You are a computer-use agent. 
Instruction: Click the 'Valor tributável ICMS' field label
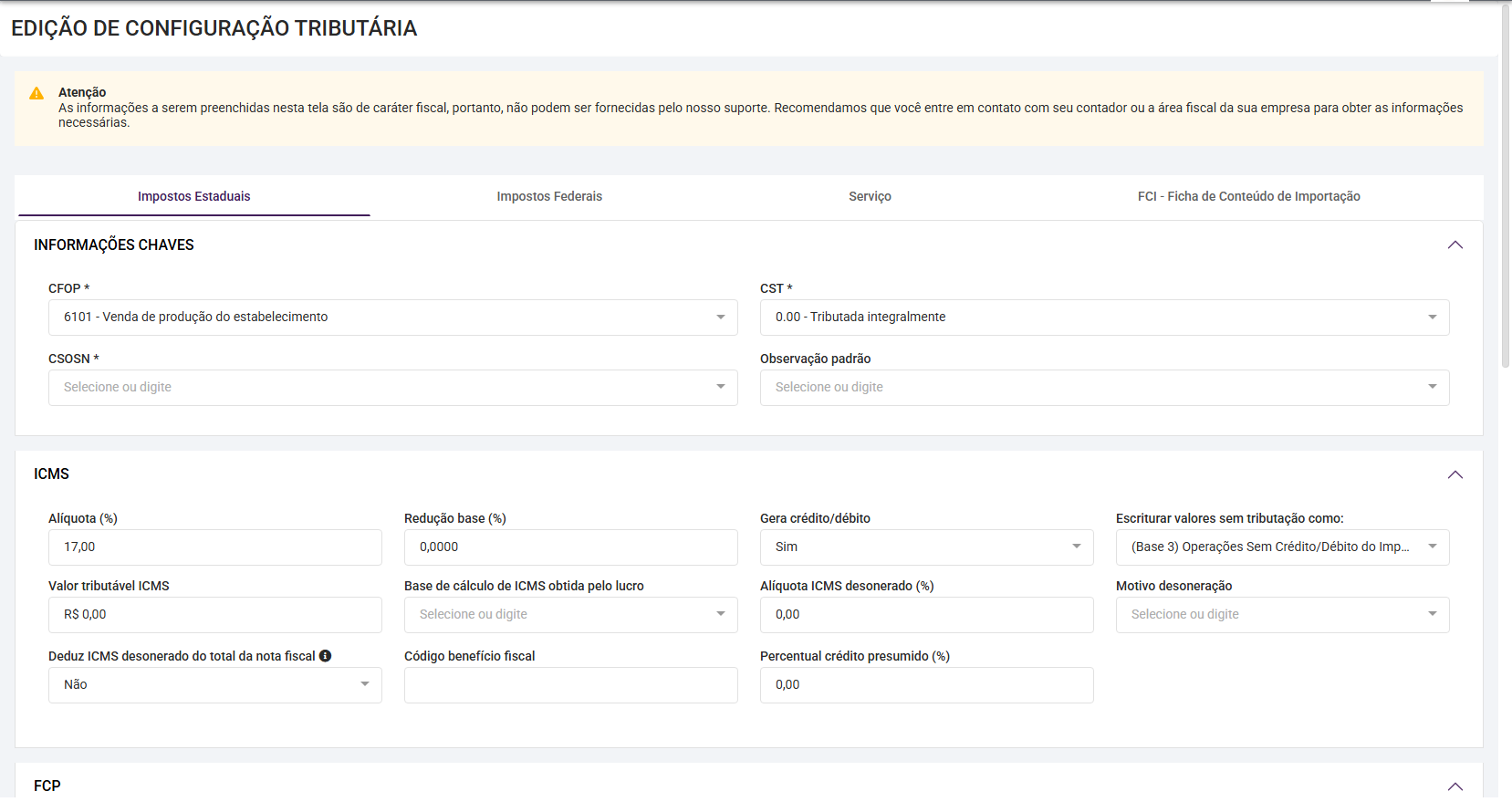pyautogui.click(x=109, y=586)
